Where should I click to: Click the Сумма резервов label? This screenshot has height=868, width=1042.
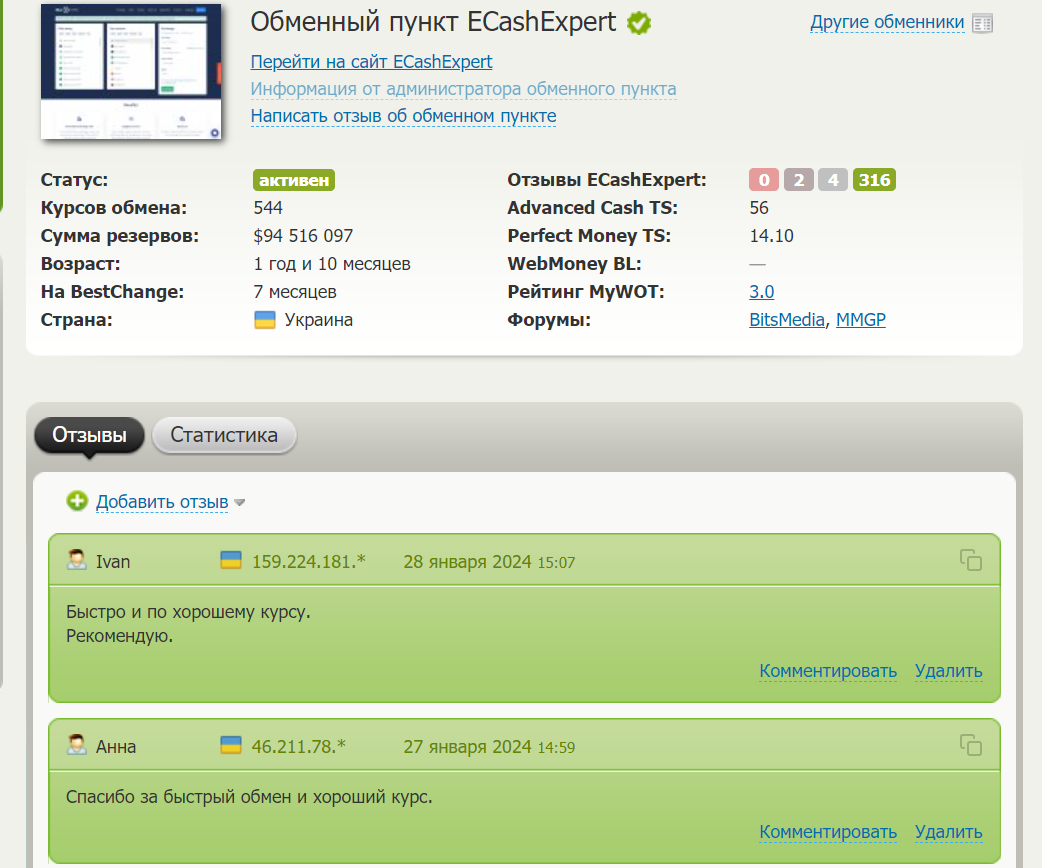(x=120, y=236)
